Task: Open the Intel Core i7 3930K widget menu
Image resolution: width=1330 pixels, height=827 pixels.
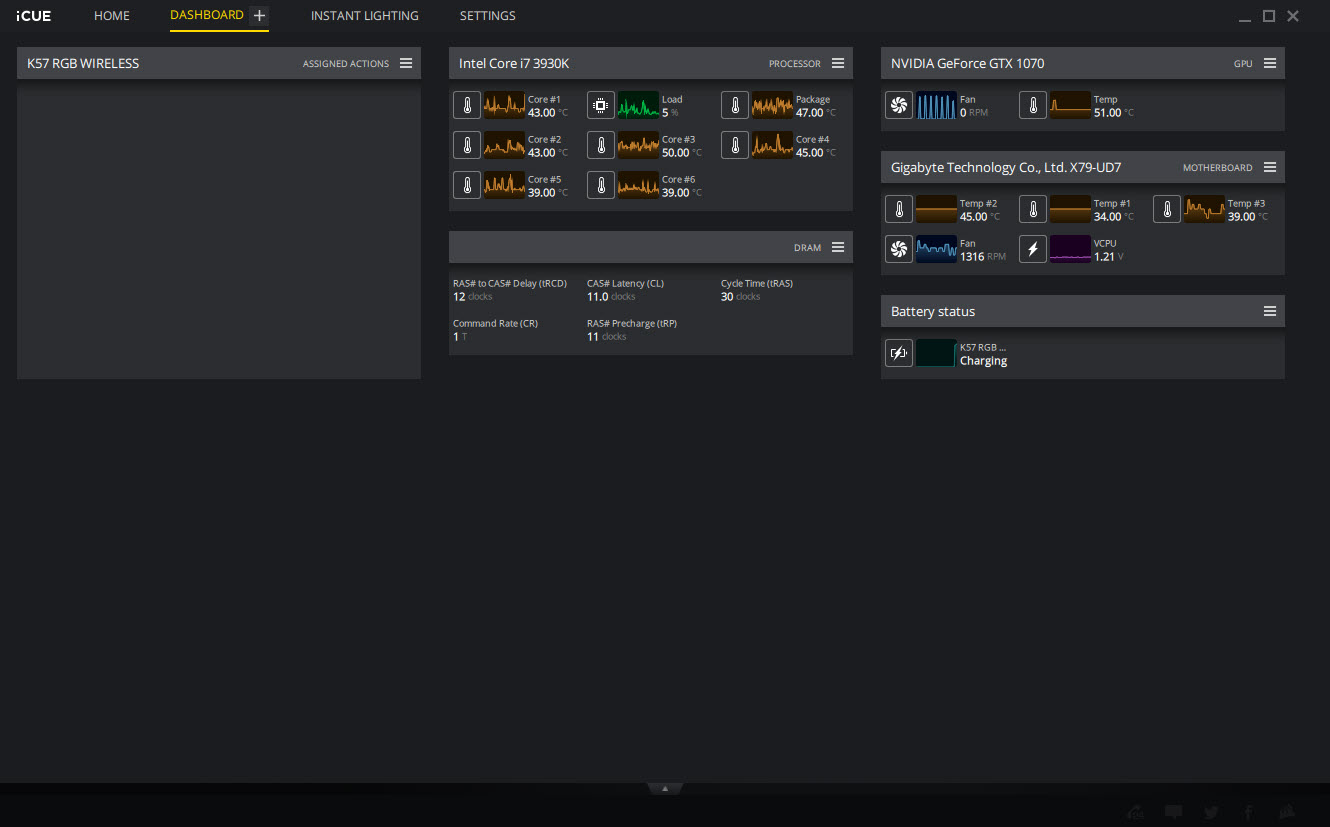Action: (838, 63)
